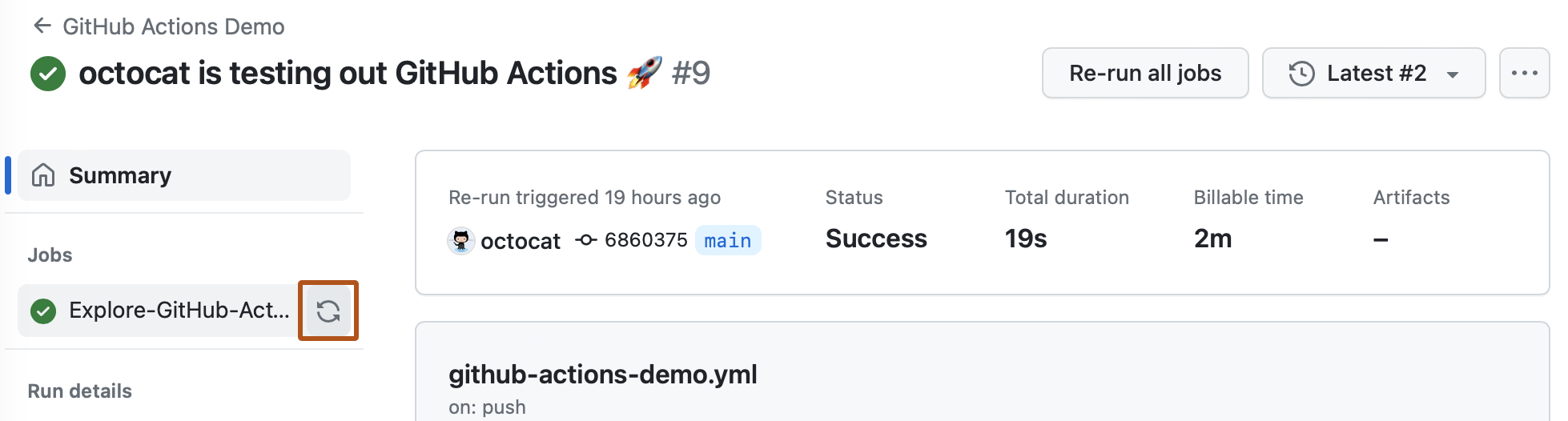Click the main branch label
Viewport: 1568px width, 421px height.
click(x=727, y=240)
